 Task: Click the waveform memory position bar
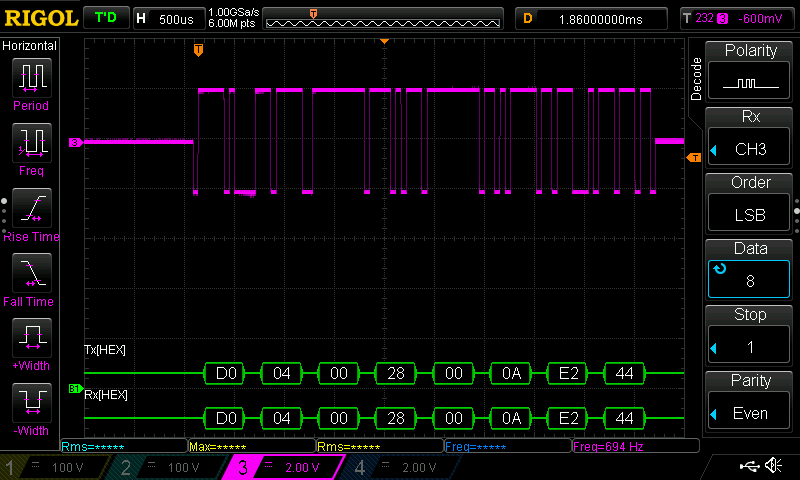pyautogui.click(x=384, y=18)
